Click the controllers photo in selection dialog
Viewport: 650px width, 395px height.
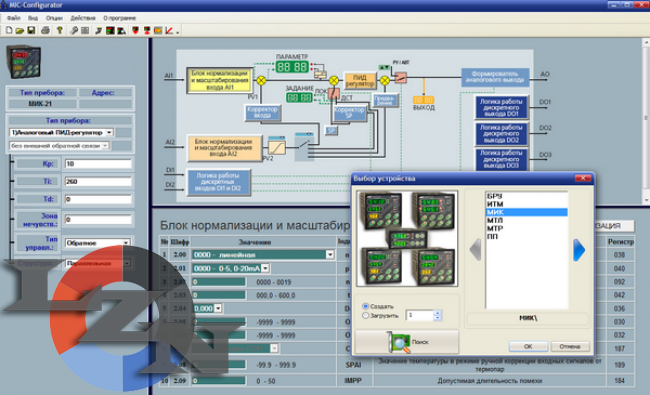pos(407,238)
